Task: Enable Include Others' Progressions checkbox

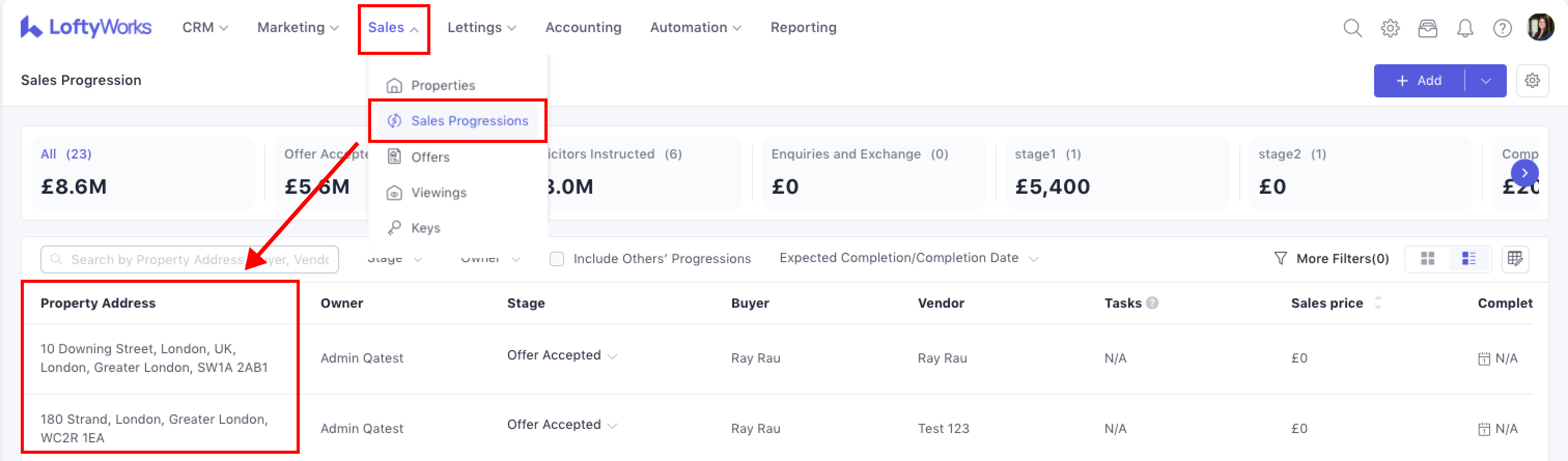Action: point(556,259)
